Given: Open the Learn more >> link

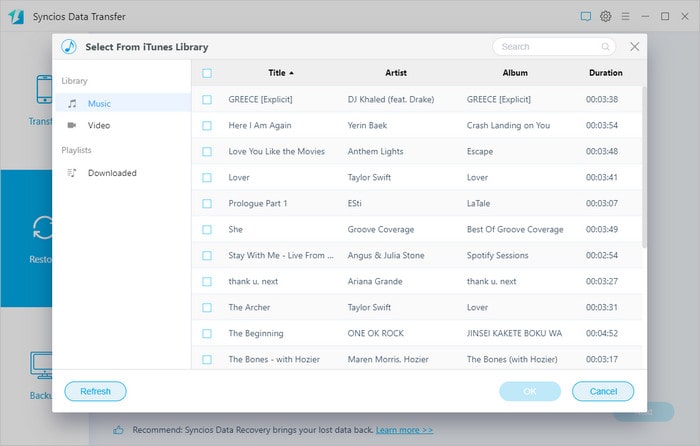Looking at the screenshot, I should [404, 430].
